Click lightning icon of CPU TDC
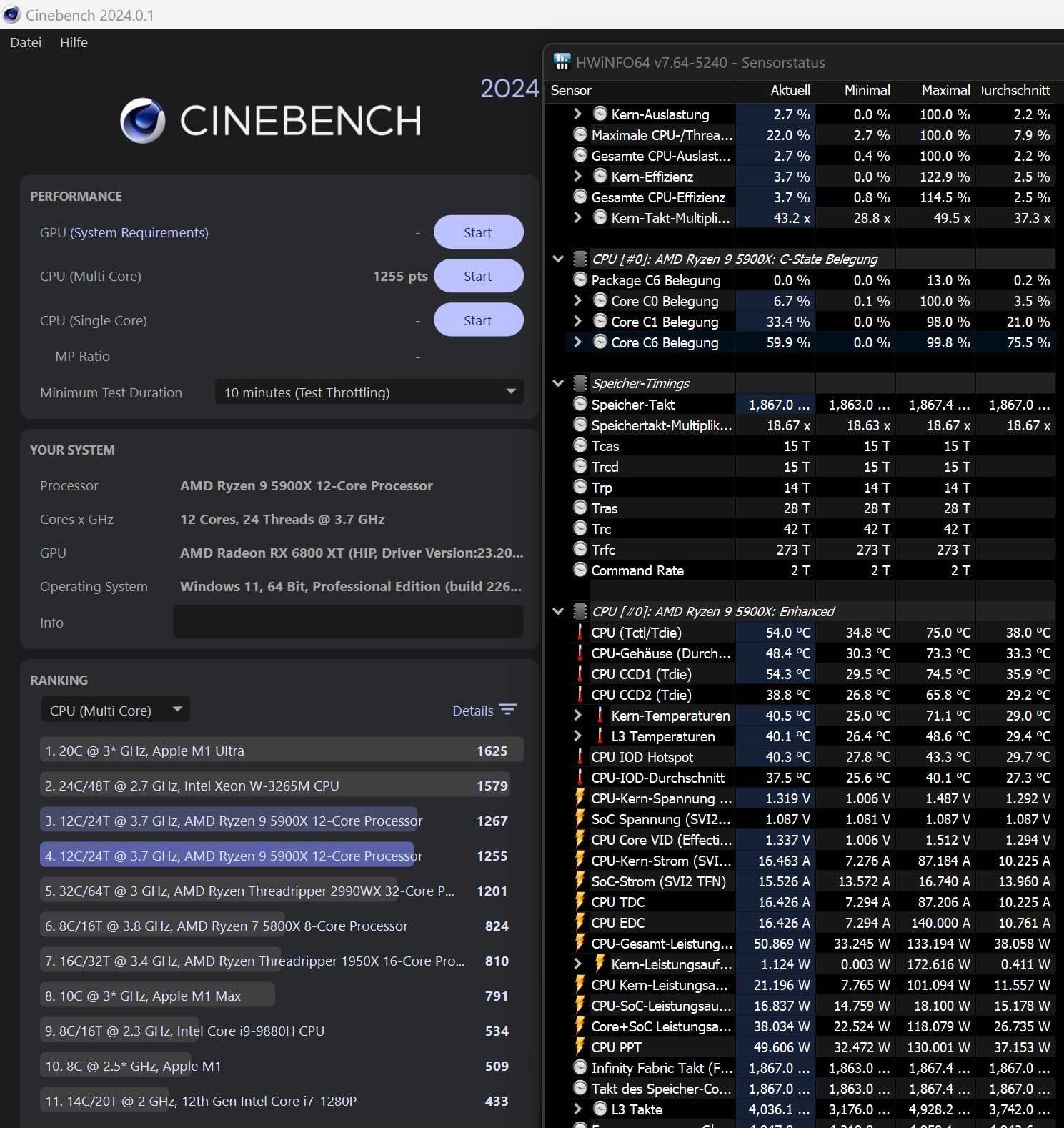The height and width of the screenshot is (1128, 1064). (580, 901)
